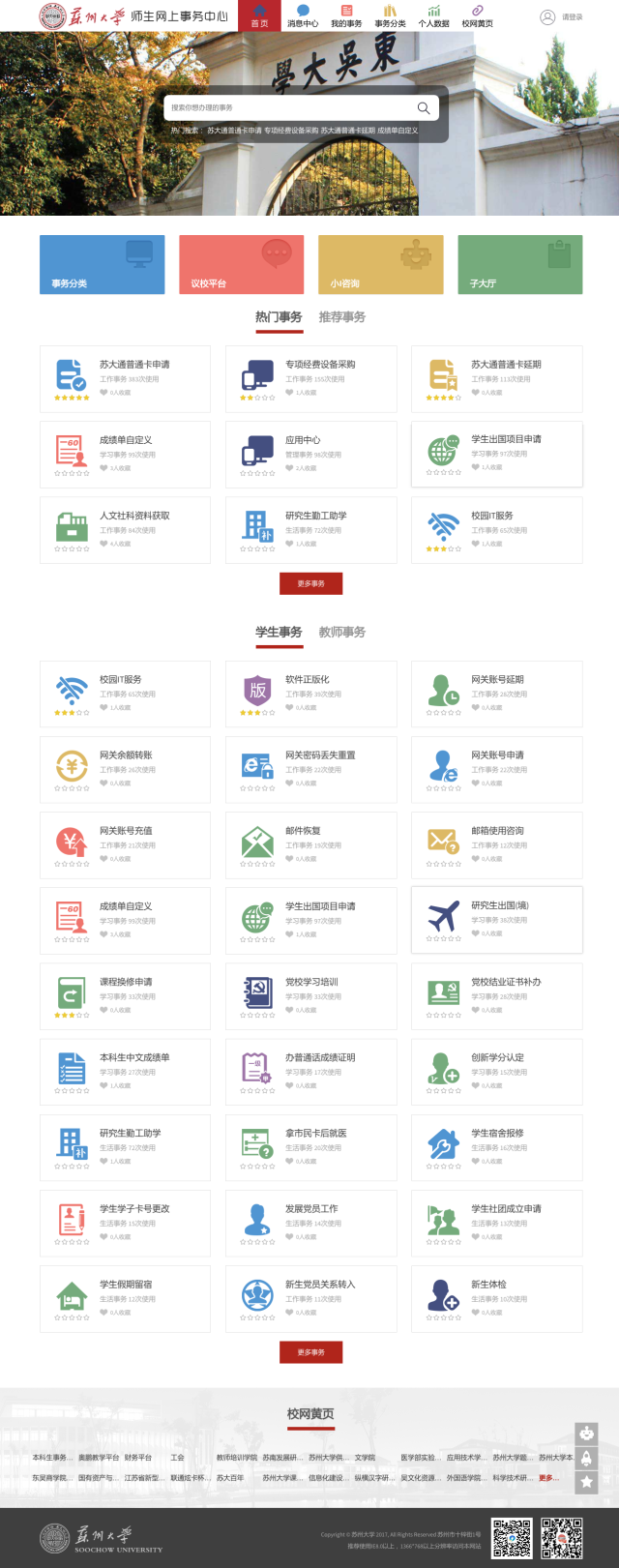Click the 研究生出国(境) airplane icon
The image size is (619, 1568).
coord(443,915)
